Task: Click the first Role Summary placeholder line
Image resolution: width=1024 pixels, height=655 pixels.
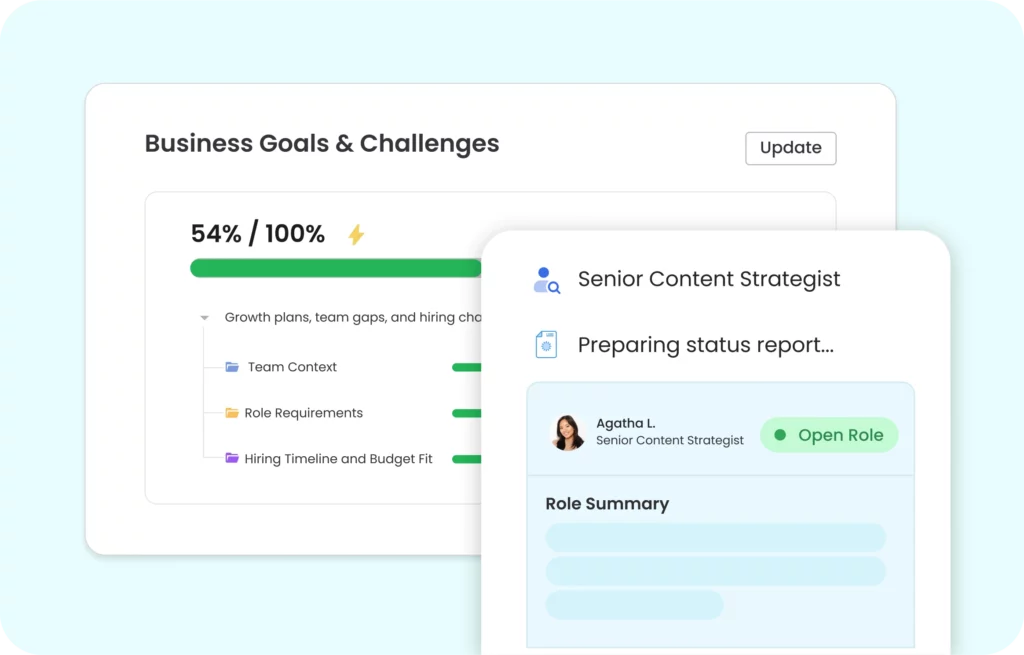Action: point(715,538)
